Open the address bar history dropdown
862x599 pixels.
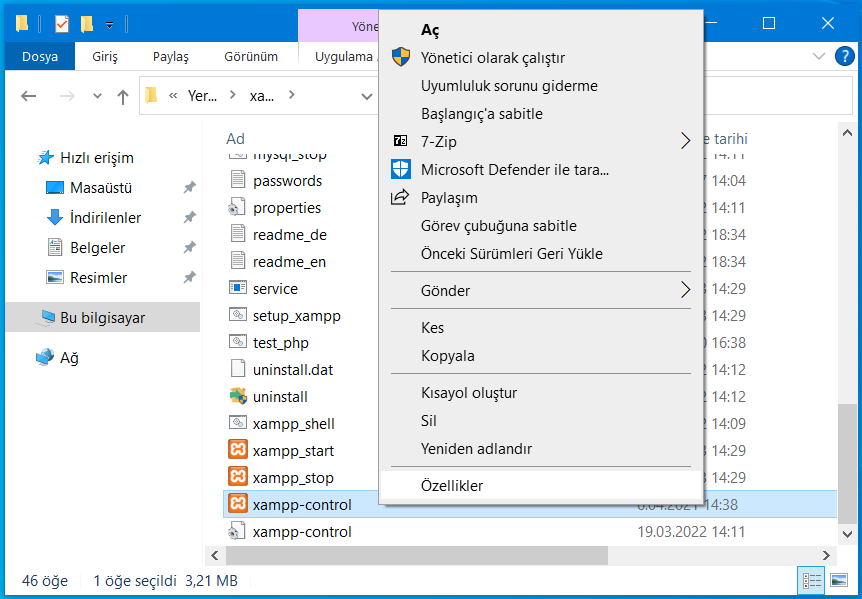[x=367, y=97]
